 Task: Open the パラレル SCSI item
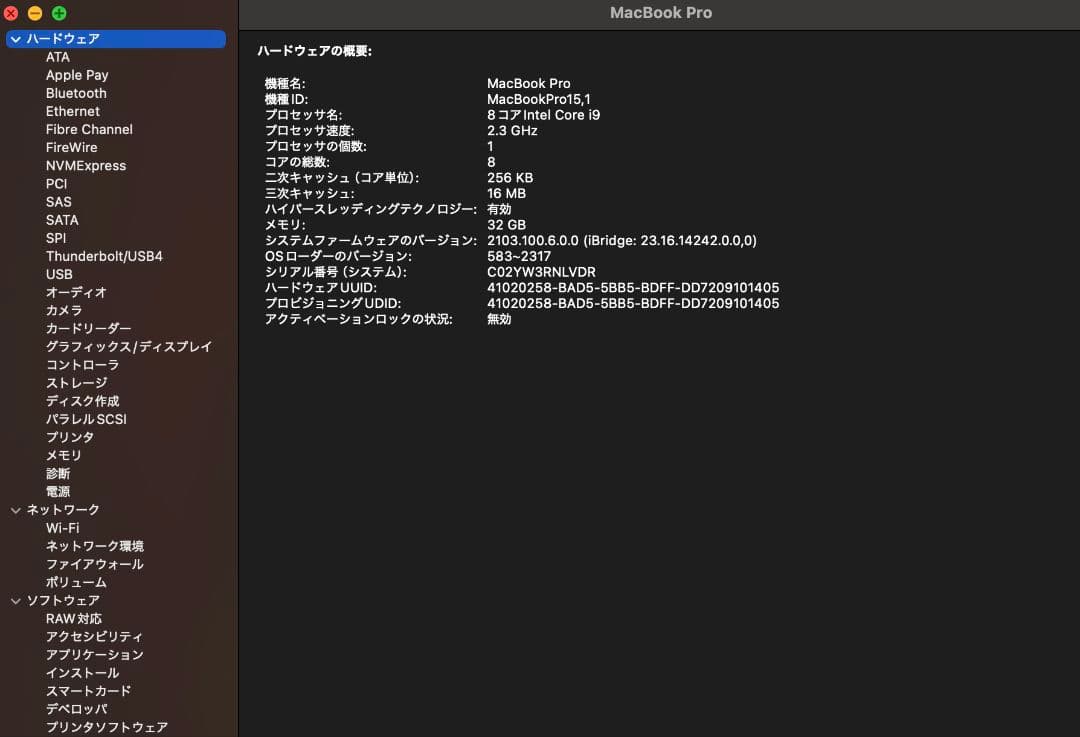tap(86, 419)
